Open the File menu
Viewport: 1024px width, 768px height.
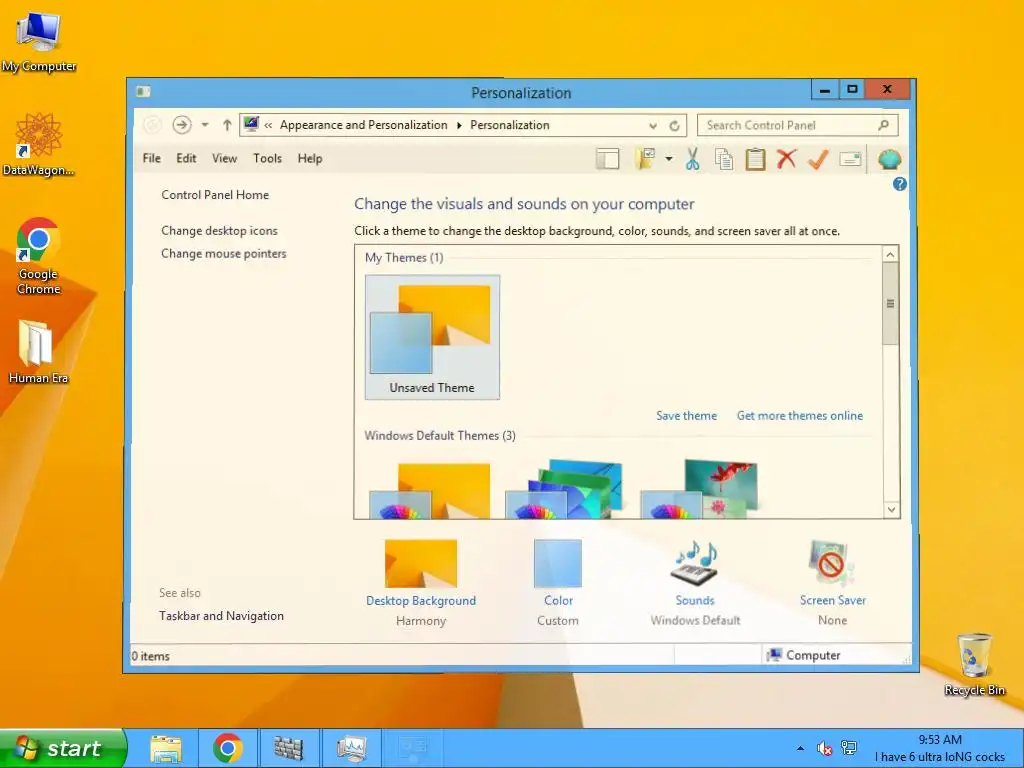pos(152,158)
